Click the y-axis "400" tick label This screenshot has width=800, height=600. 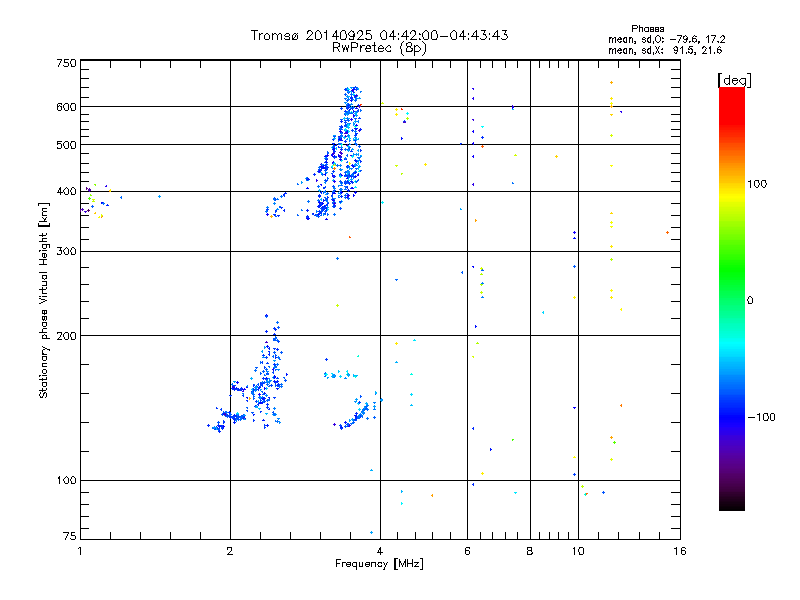66,191
